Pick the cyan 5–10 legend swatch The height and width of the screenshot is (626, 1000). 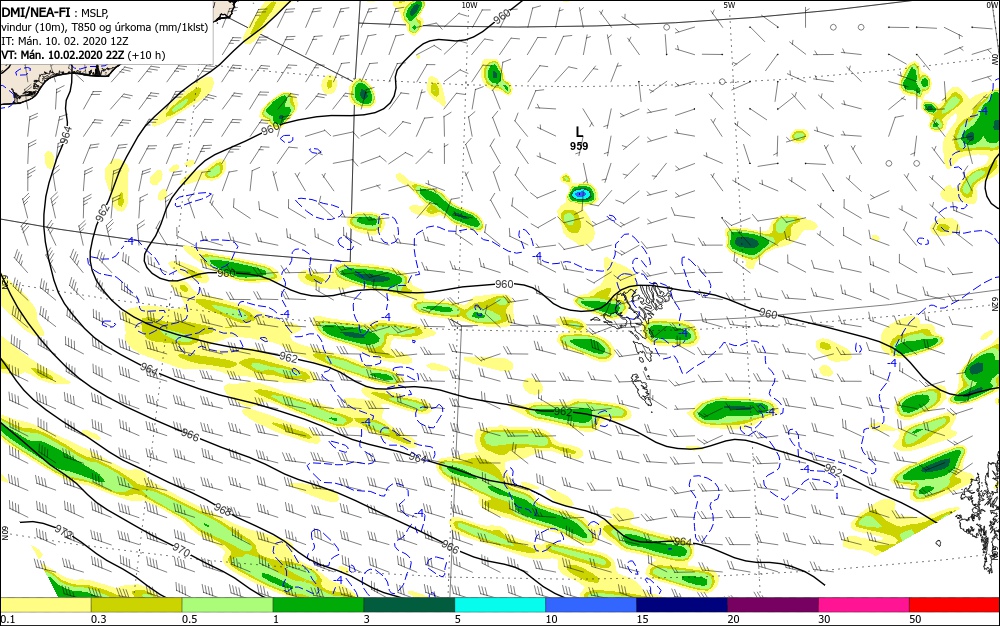(500, 605)
